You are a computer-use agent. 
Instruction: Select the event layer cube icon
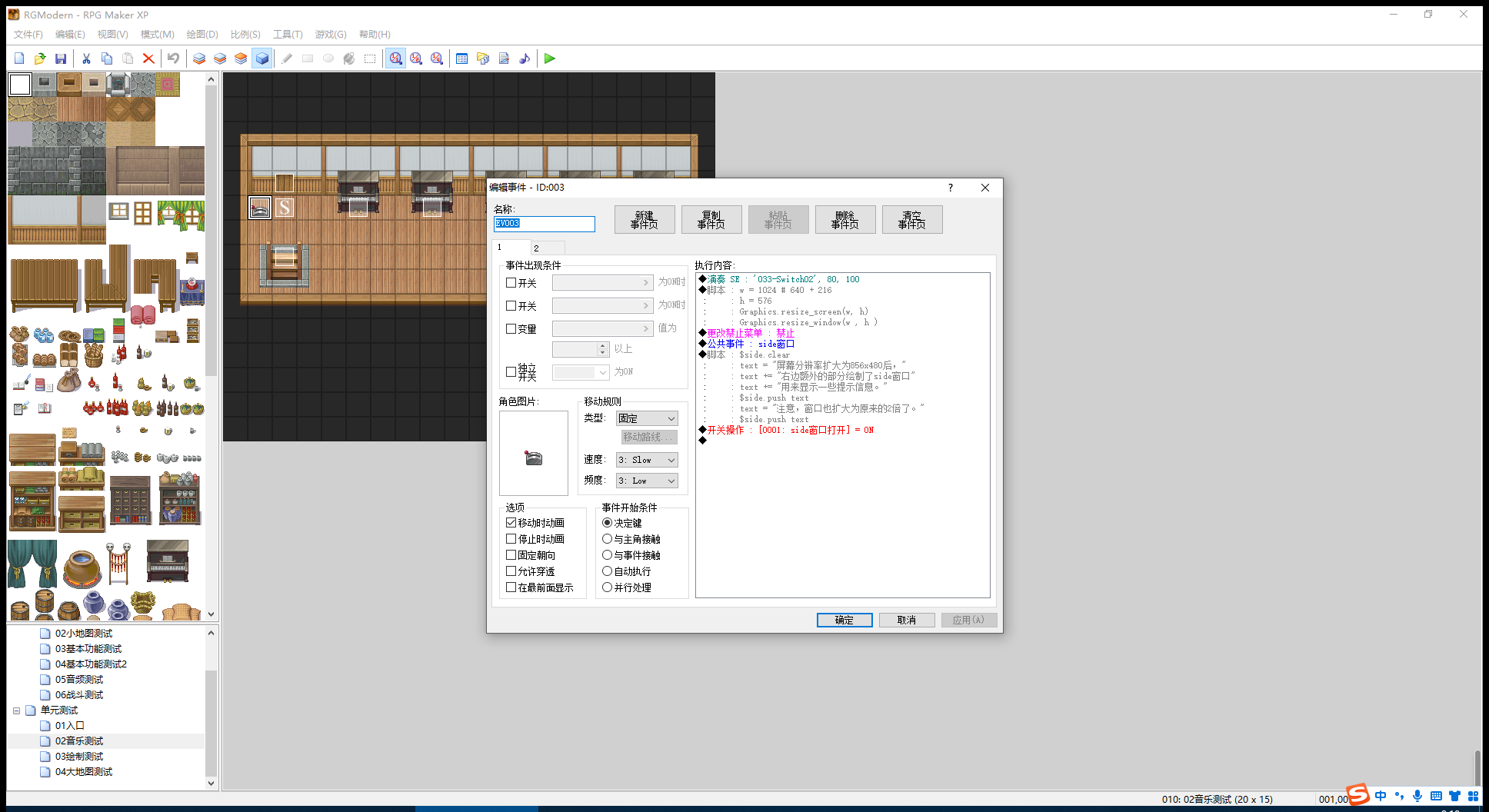262,58
